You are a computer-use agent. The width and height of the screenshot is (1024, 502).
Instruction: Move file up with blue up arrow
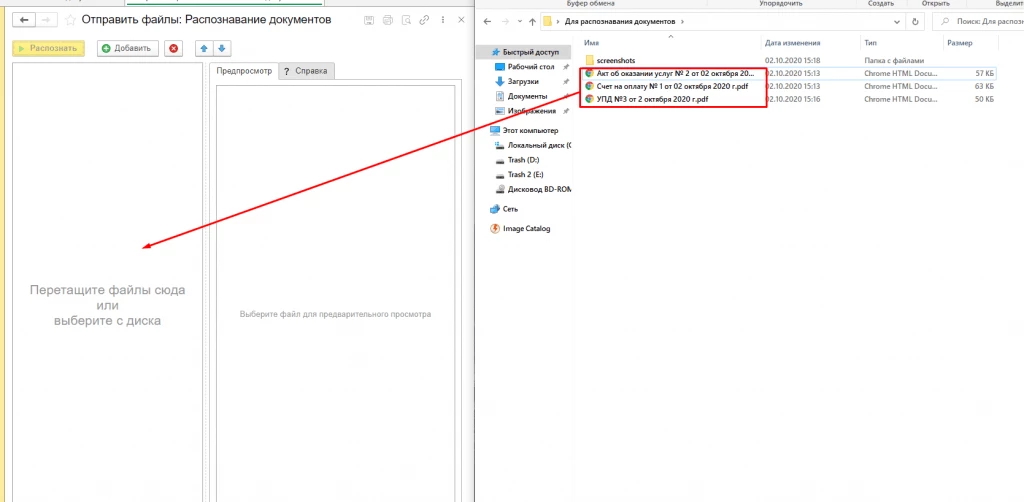tap(204, 48)
